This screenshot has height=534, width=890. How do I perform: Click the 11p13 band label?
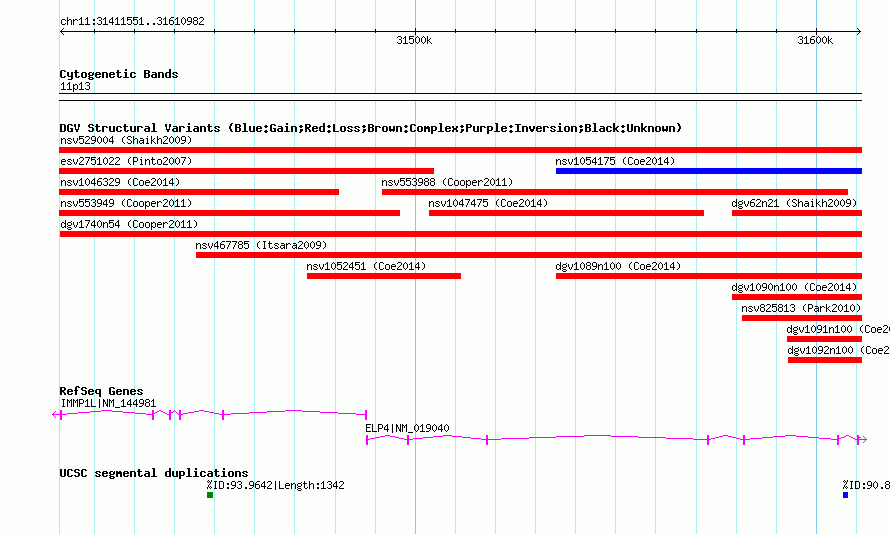coord(75,86)
